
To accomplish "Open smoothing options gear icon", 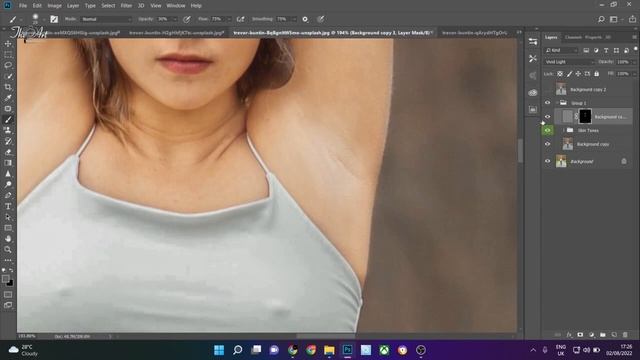I will tap(305, 19).
